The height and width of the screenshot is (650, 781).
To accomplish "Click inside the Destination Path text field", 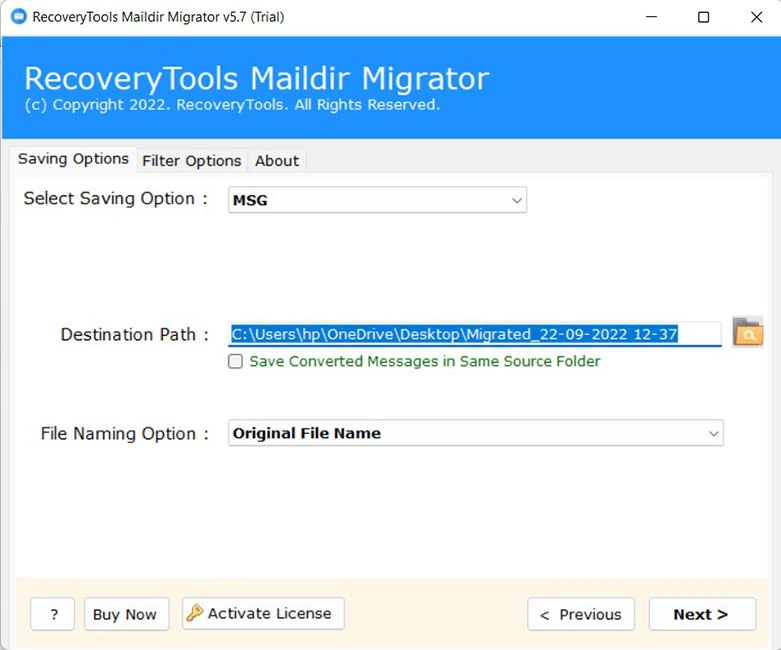I will coord(474,334).
